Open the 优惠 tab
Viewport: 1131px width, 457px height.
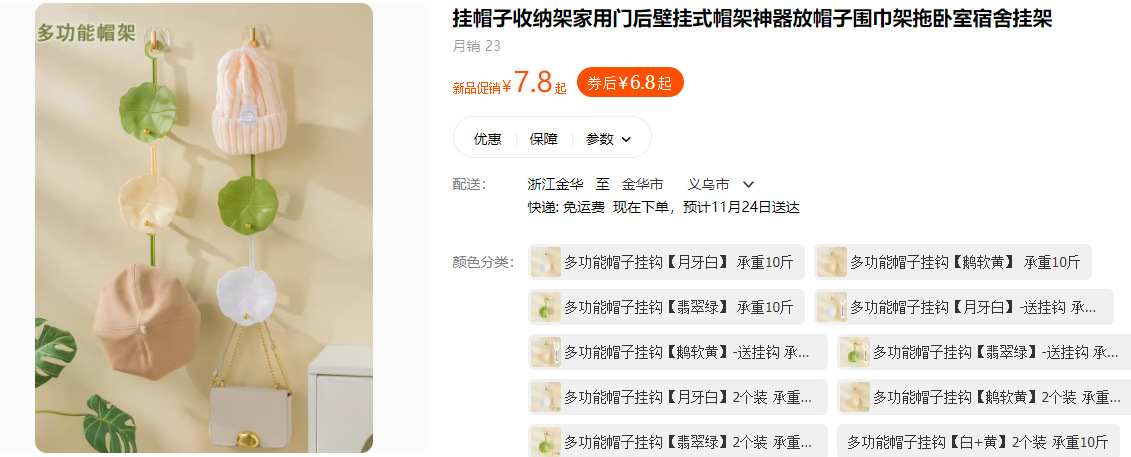488,139
